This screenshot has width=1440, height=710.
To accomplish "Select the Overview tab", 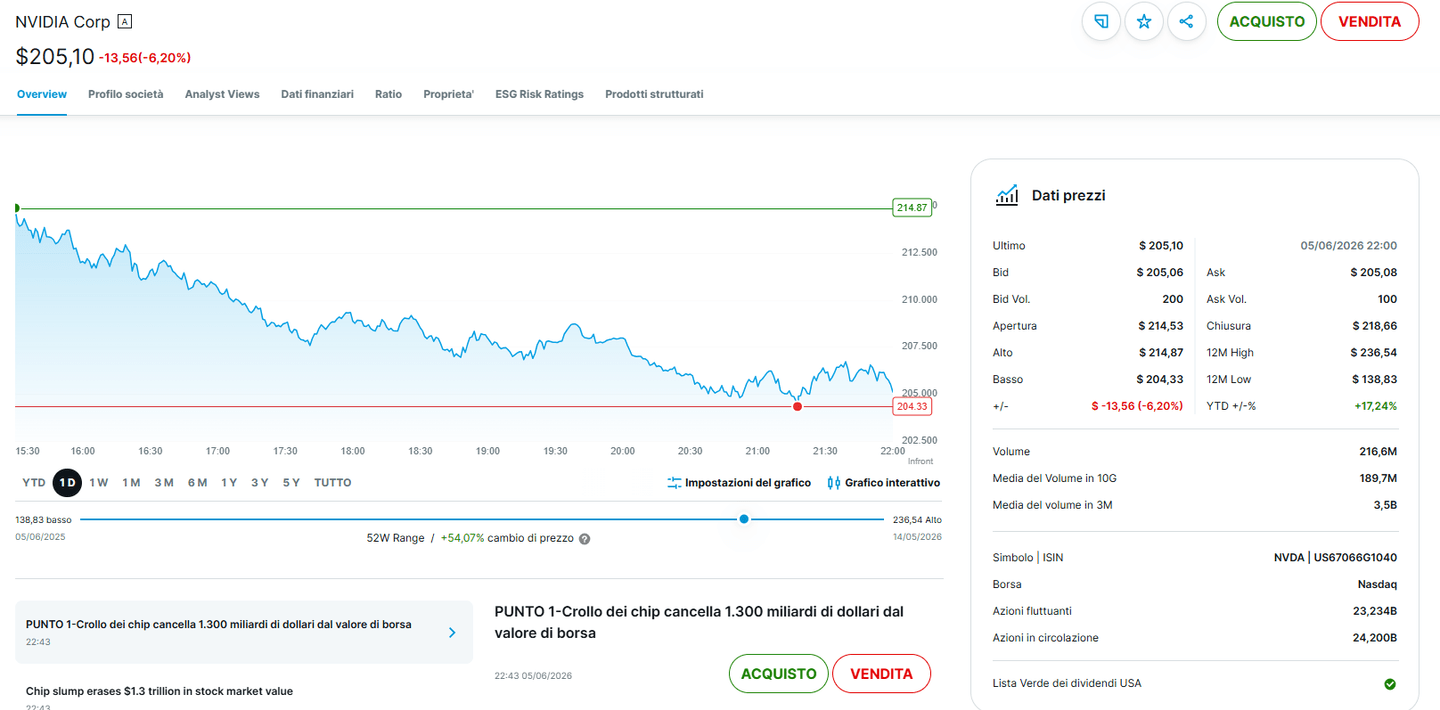I will pyautogui.click(x=42, y=94).
